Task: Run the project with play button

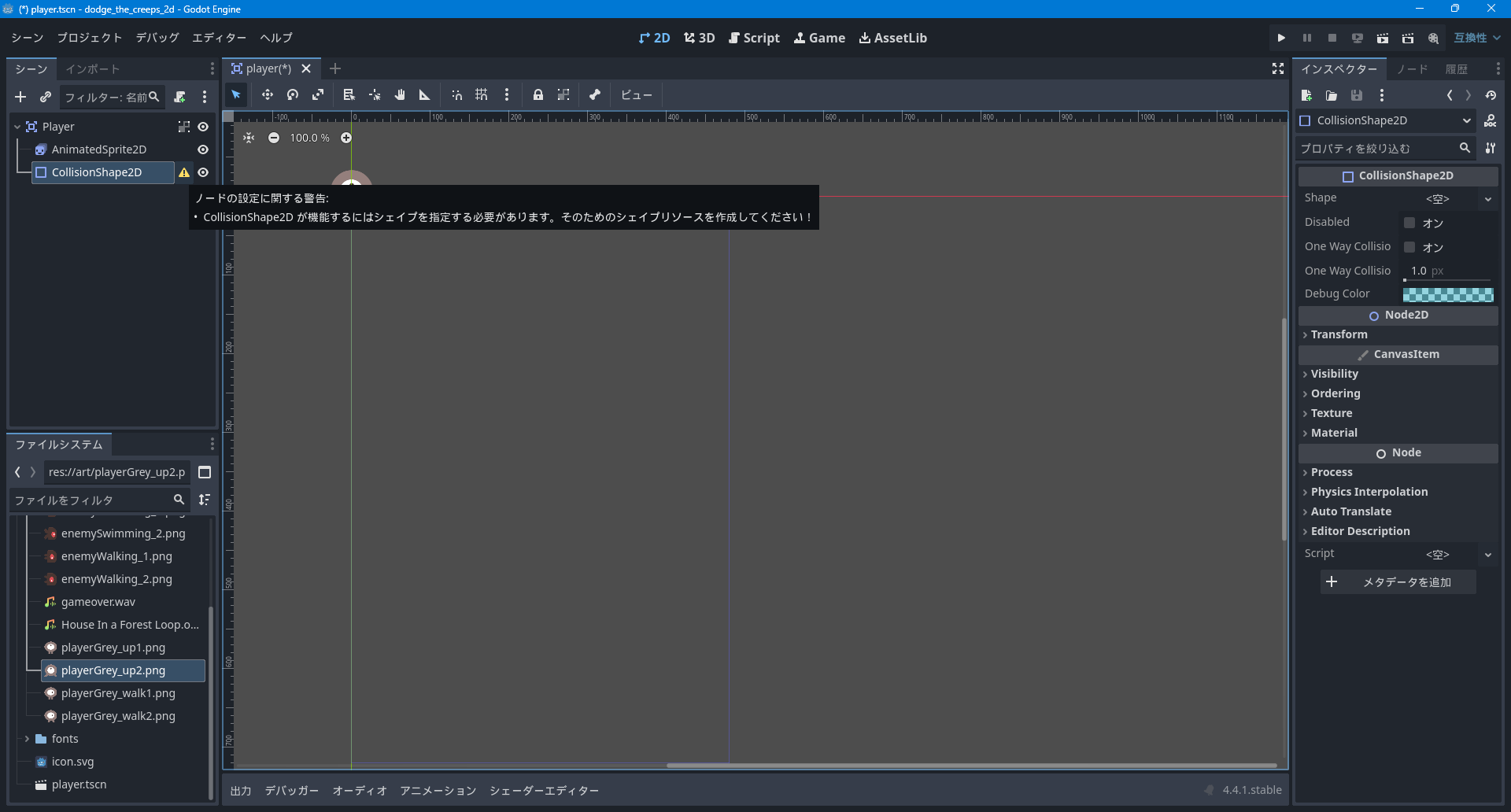Action: coord(1281,38)
